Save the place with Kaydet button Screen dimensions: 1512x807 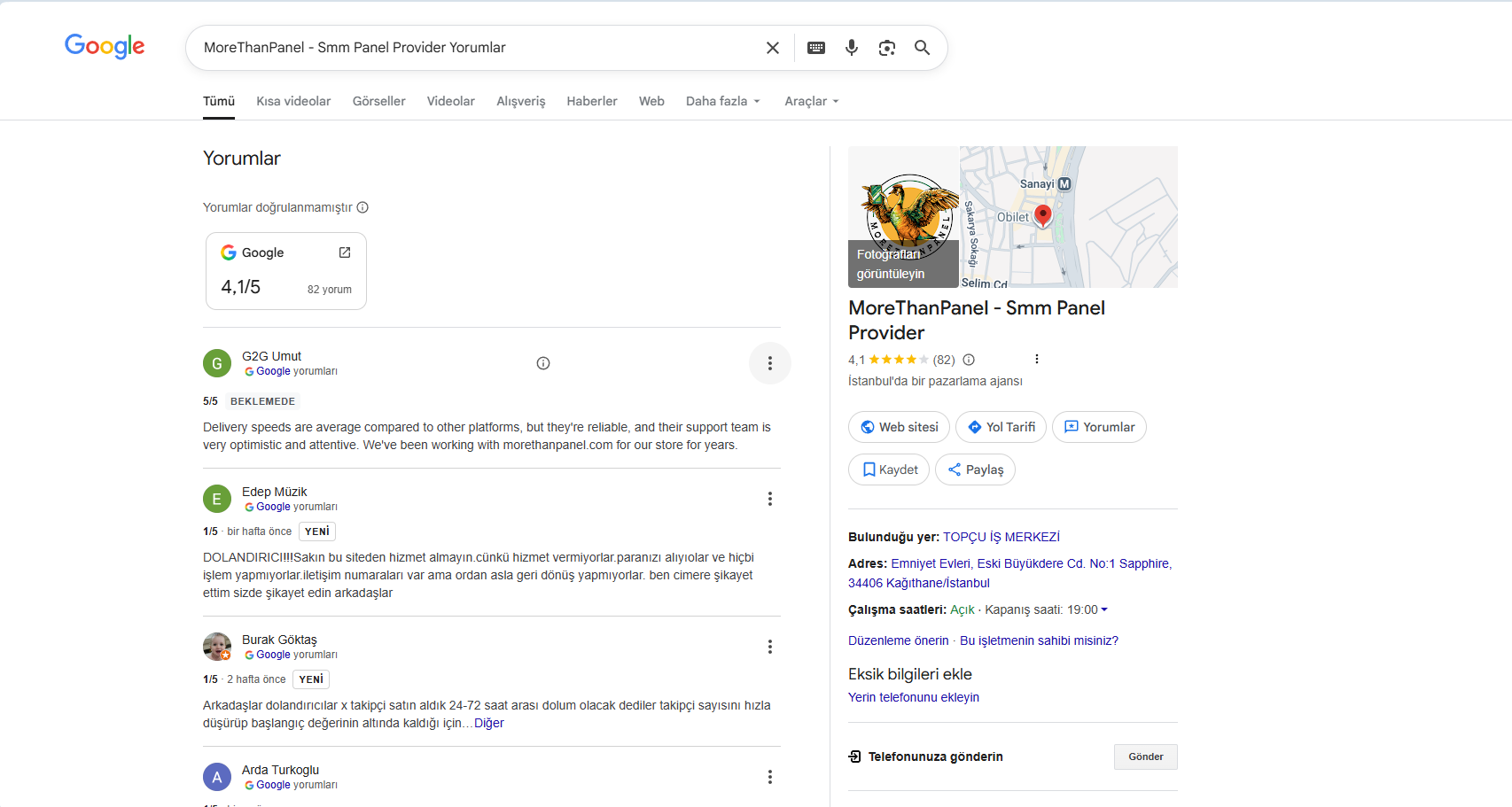[x=889, y=469]
